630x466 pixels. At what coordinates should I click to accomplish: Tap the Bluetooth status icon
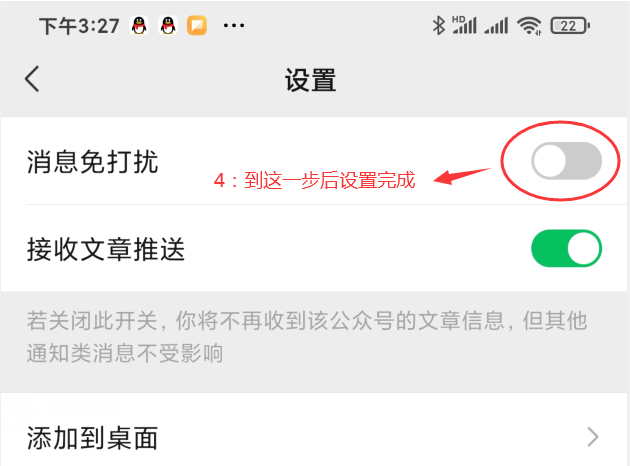pos(439,26)
